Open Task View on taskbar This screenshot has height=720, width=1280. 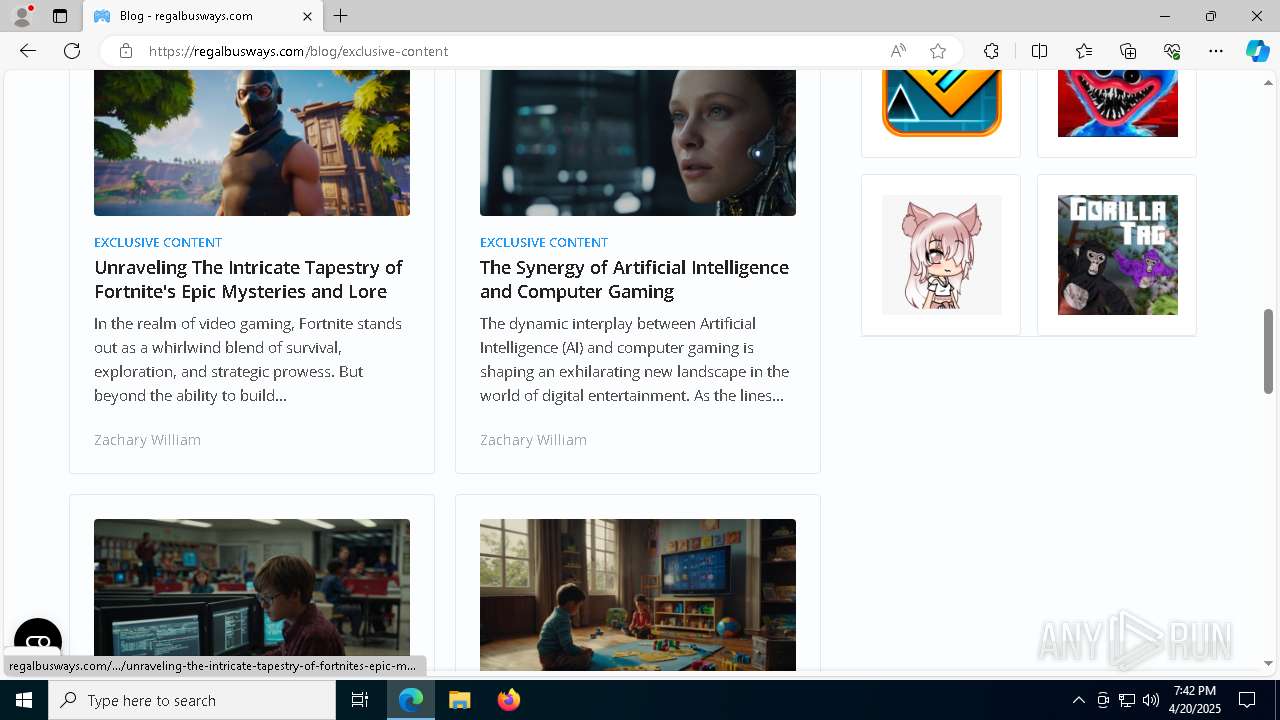point(360,700)
